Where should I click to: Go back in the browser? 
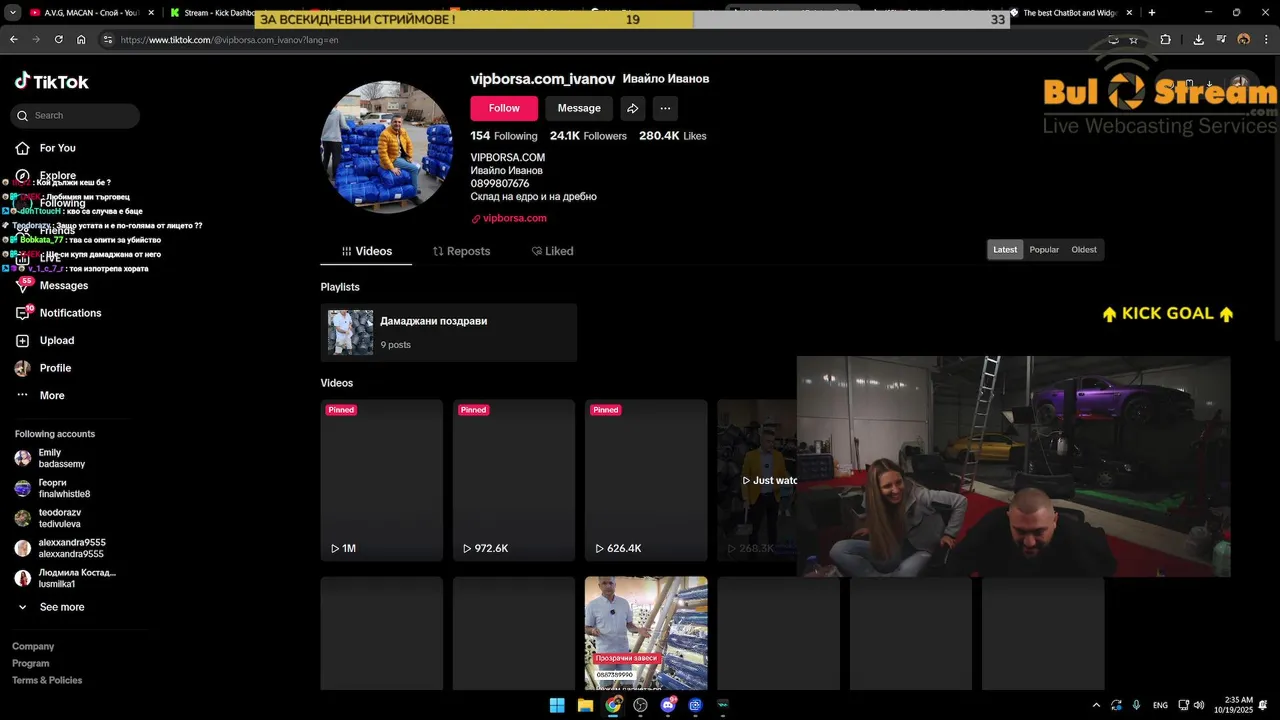pos(14,40)
